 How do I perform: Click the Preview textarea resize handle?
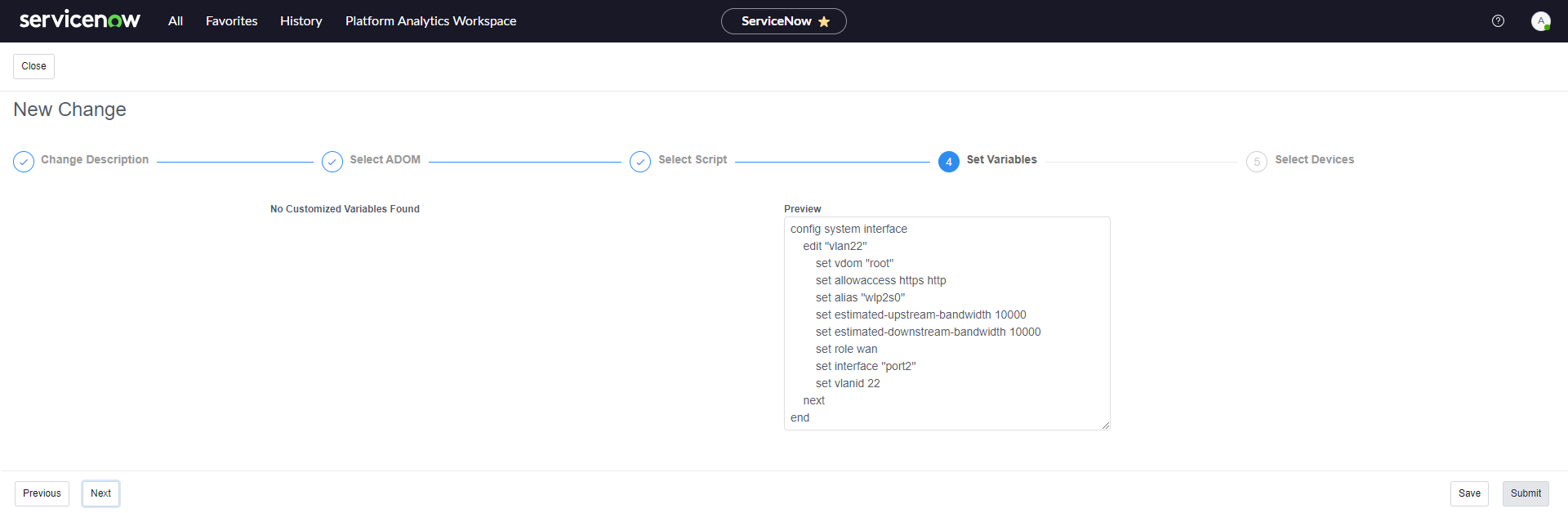[x=1106, y=426]
